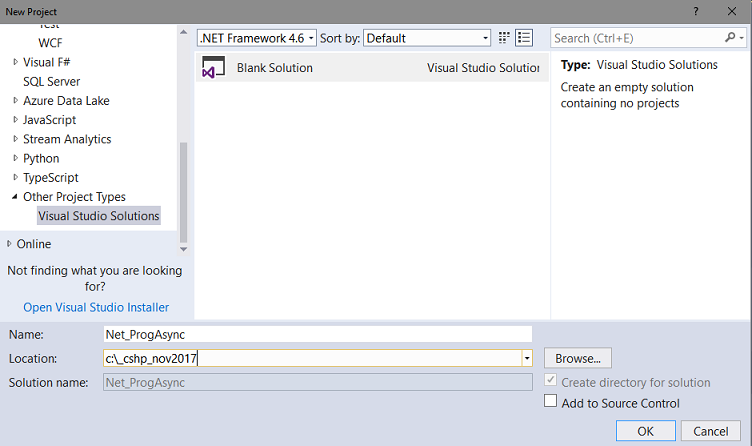The height and width of the screenshot is (446, 752).
Task: Select WCF in the template tree
Action: click(50, 43)
